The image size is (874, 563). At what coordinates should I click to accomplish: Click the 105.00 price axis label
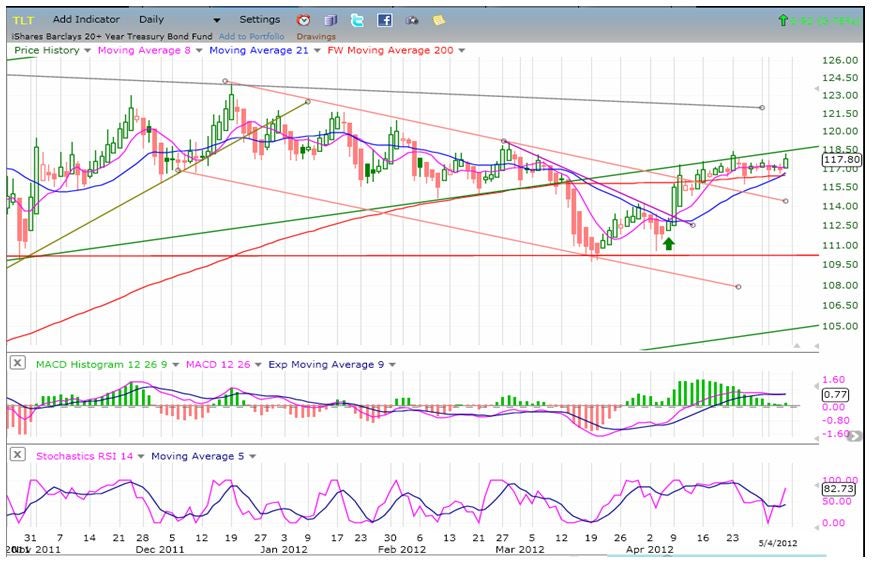[x=840, y=326]
